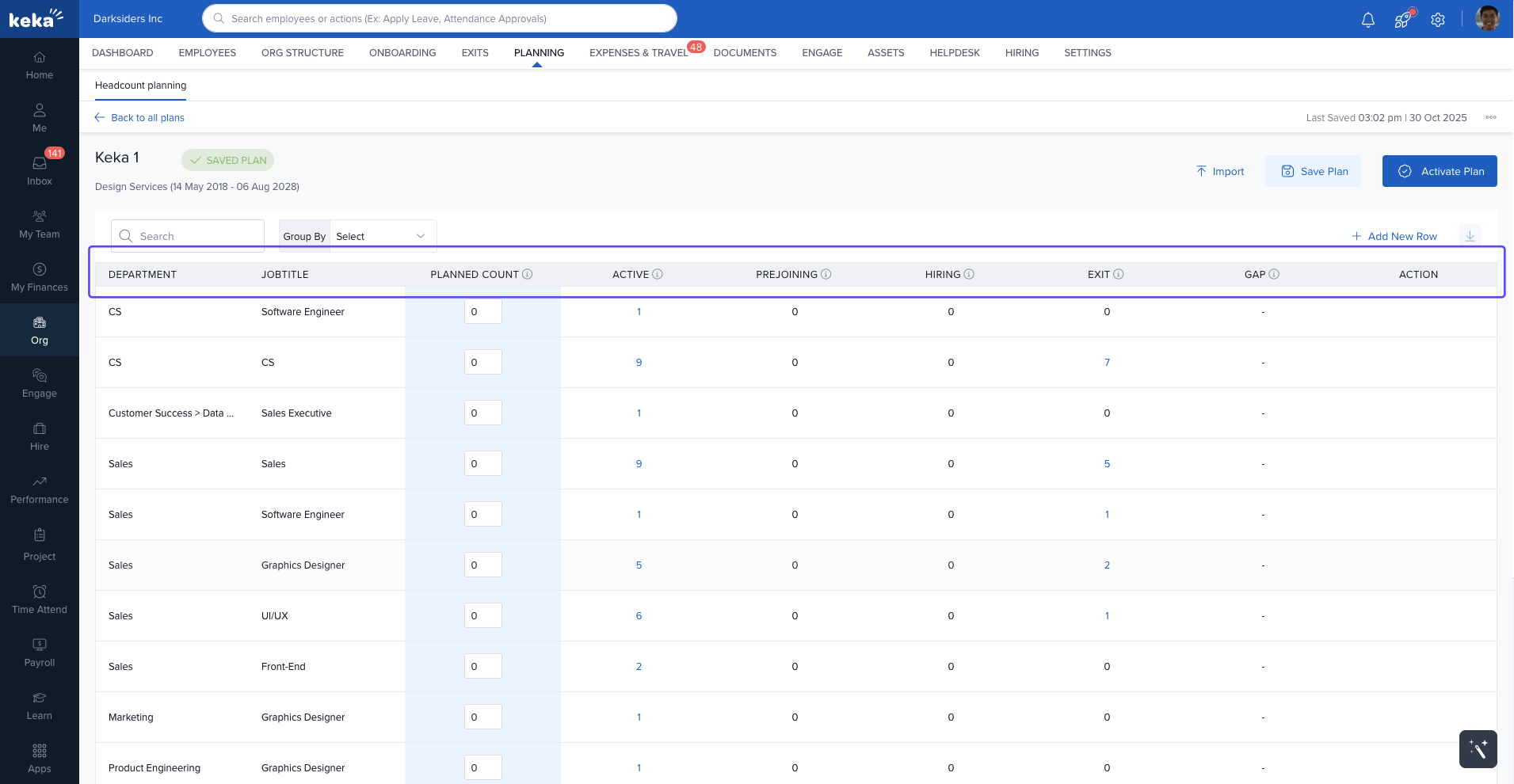
Task: Open the Expenses & Travel tab
Action: click(x=639, y=53)
